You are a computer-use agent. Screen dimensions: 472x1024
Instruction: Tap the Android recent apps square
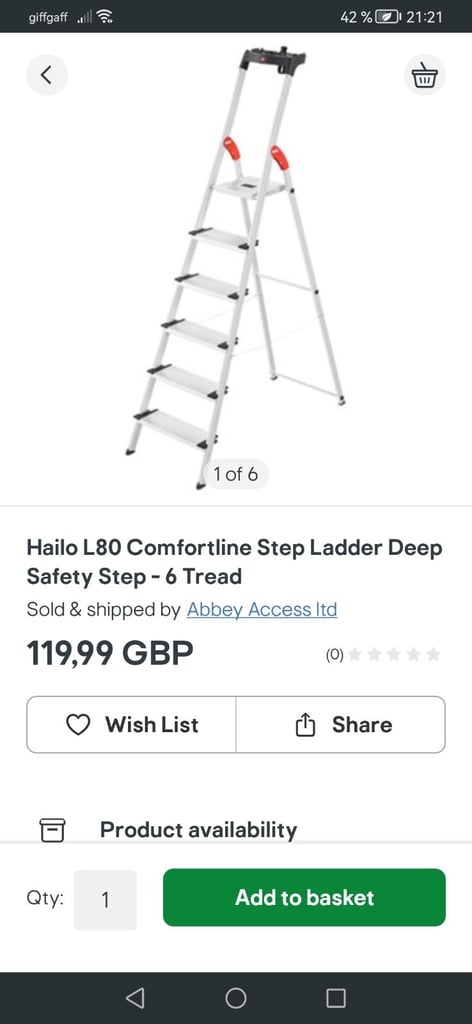[x=336, y=998]
